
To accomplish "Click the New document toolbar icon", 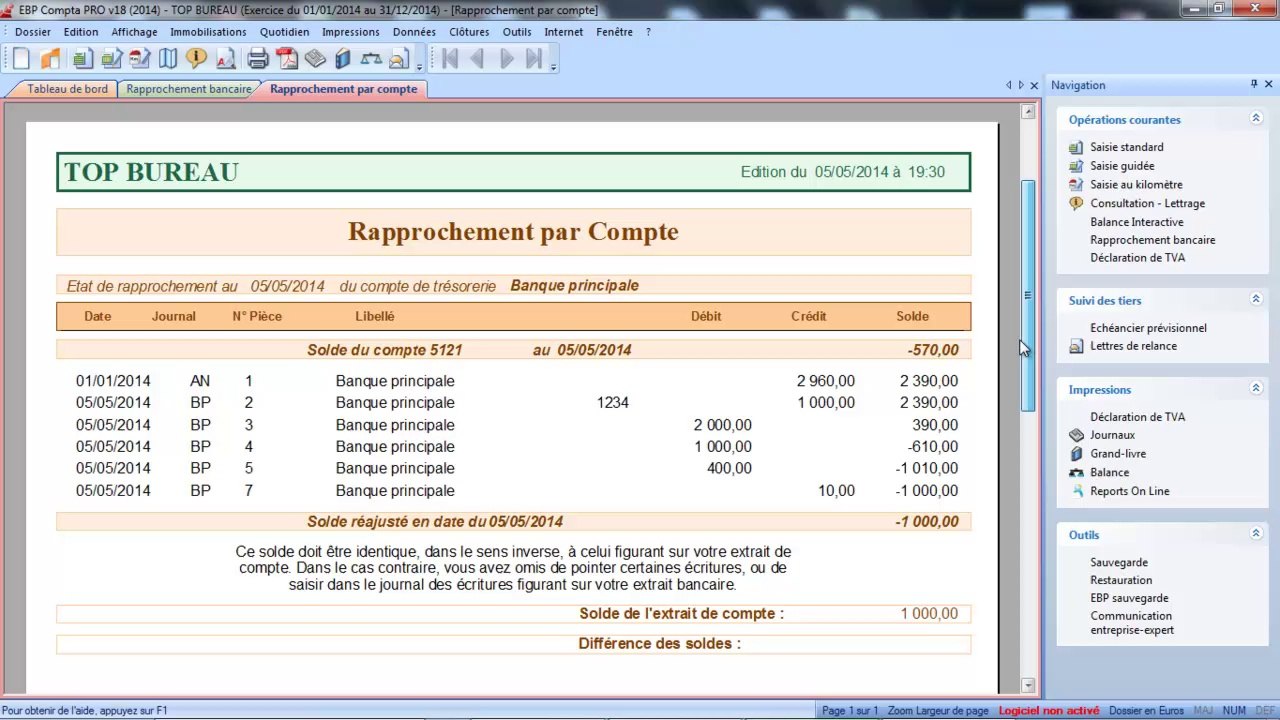I will (x=21, y=59).
